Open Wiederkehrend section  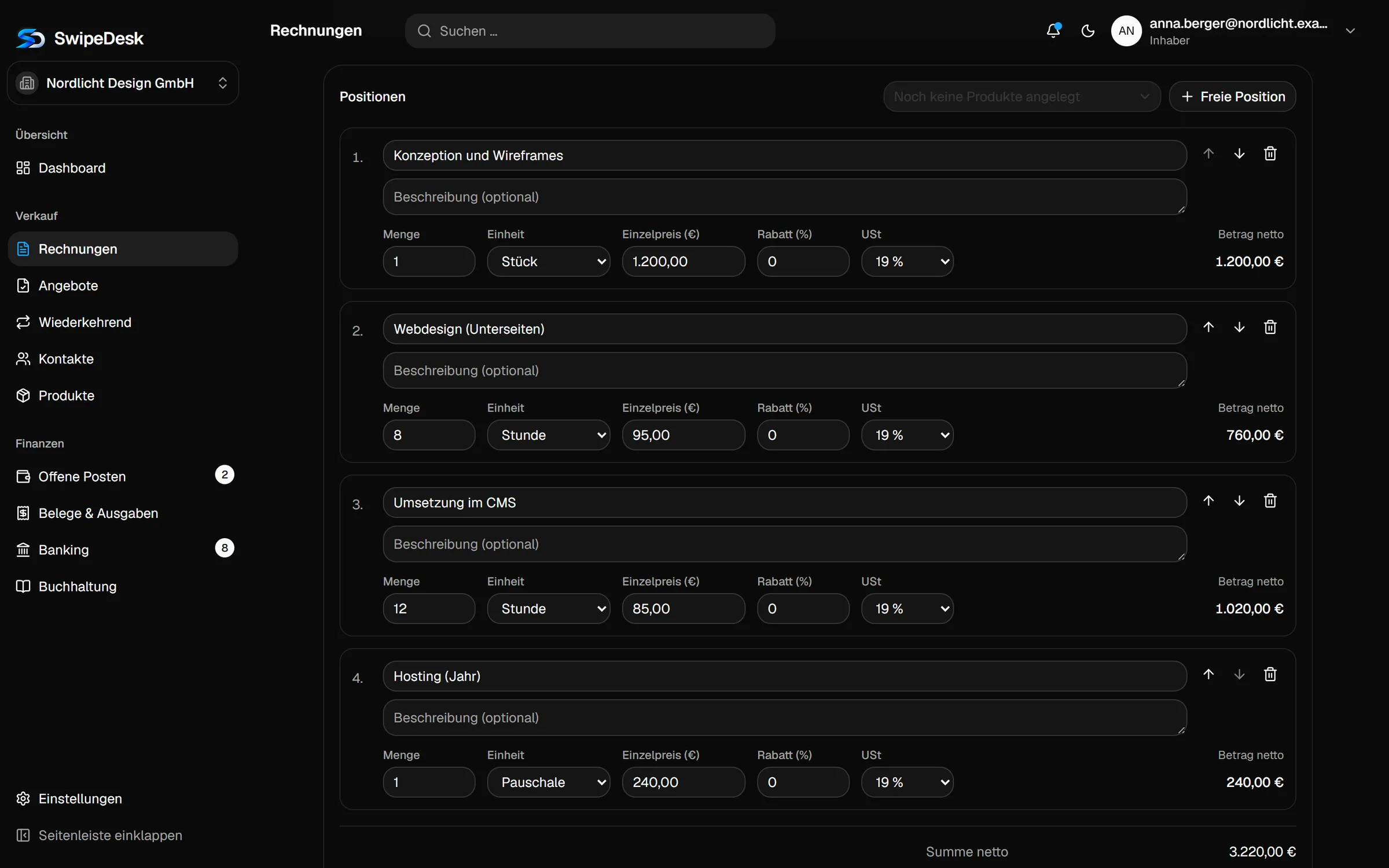[123, 322]
